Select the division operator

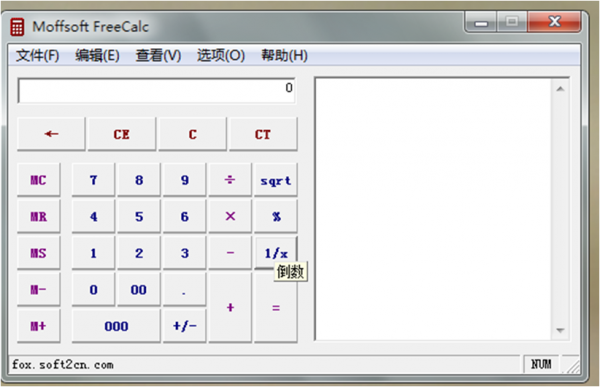click(x=230, y=180)
